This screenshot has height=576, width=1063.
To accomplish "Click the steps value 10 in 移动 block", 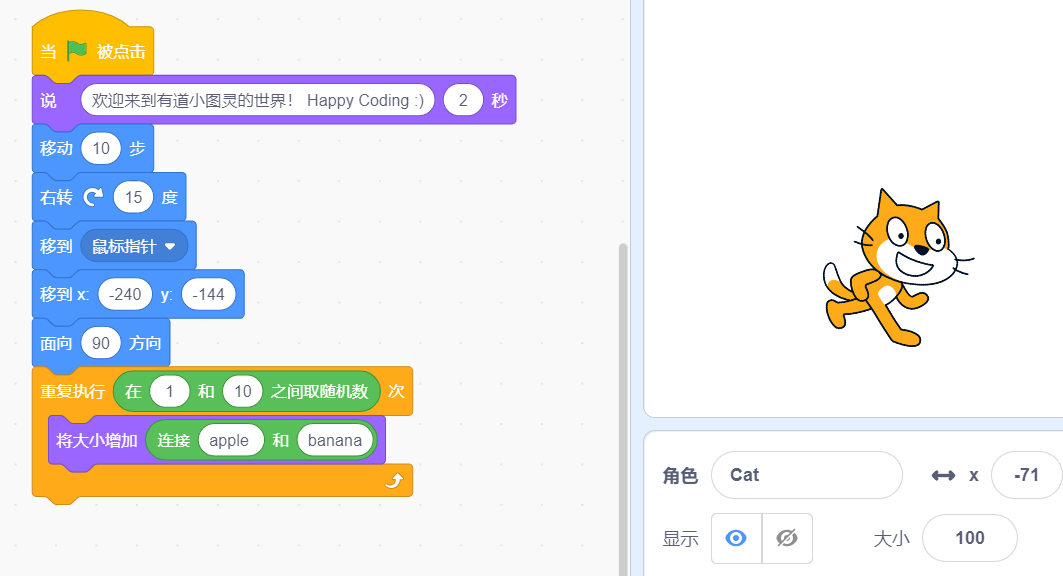I will point(101,148).
